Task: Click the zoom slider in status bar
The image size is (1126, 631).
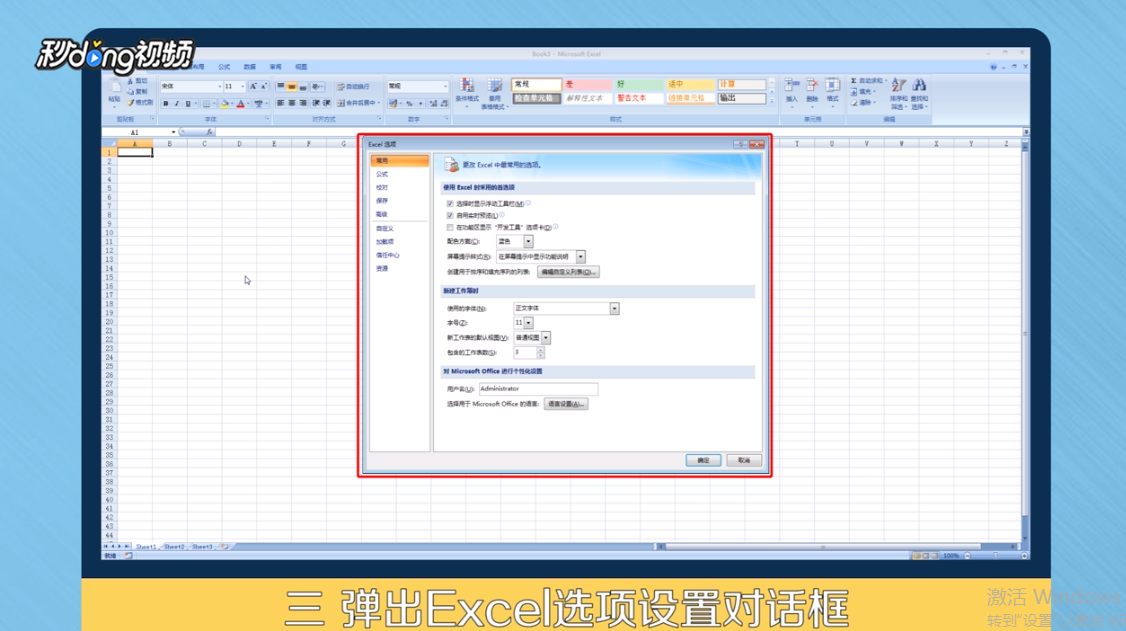Action: [995, 556]
